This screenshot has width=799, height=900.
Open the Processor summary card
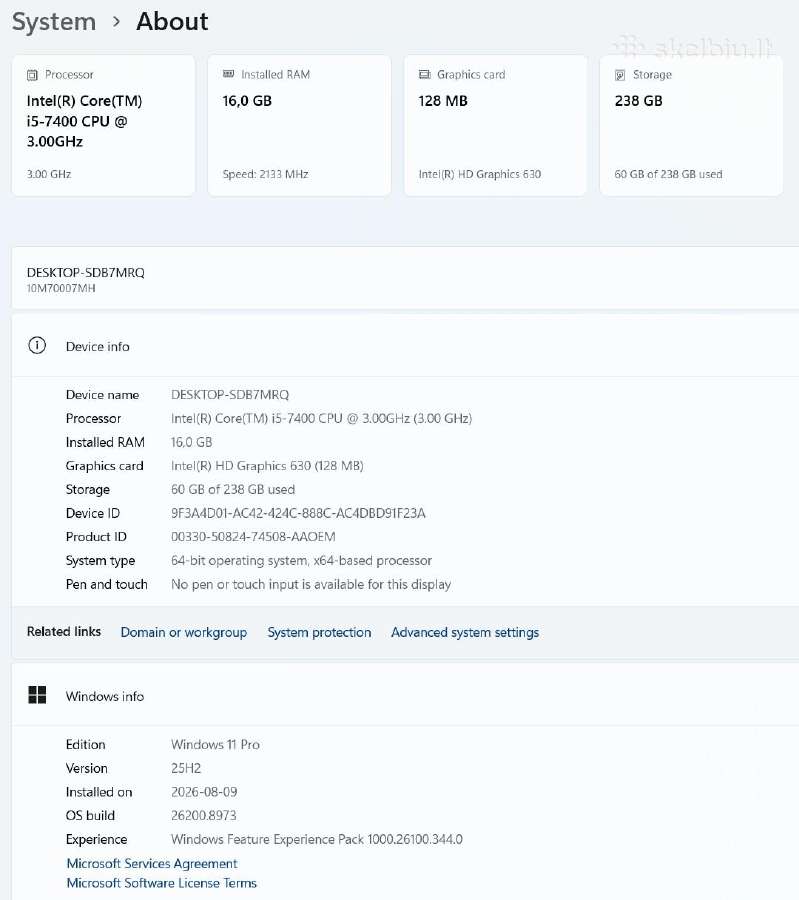pos(103,126)
